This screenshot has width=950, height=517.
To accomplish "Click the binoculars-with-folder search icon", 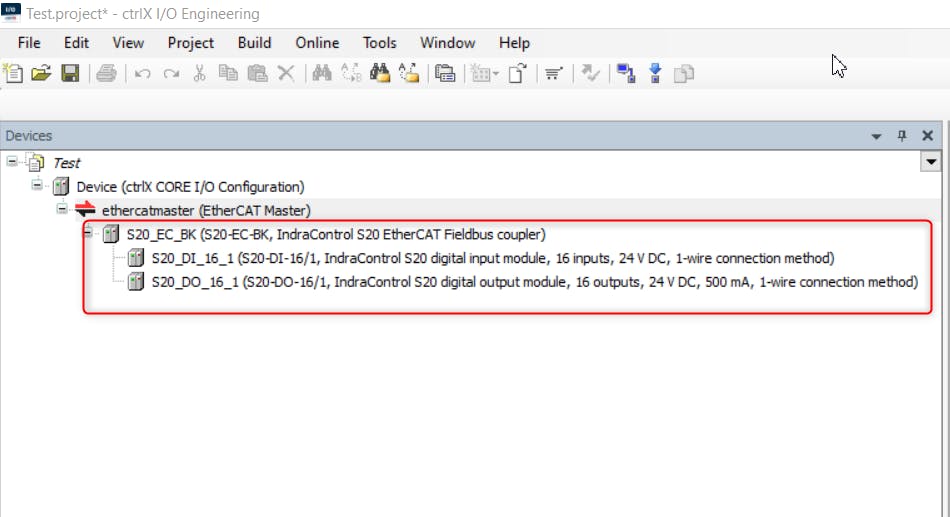I will click(x=380, y=74).
